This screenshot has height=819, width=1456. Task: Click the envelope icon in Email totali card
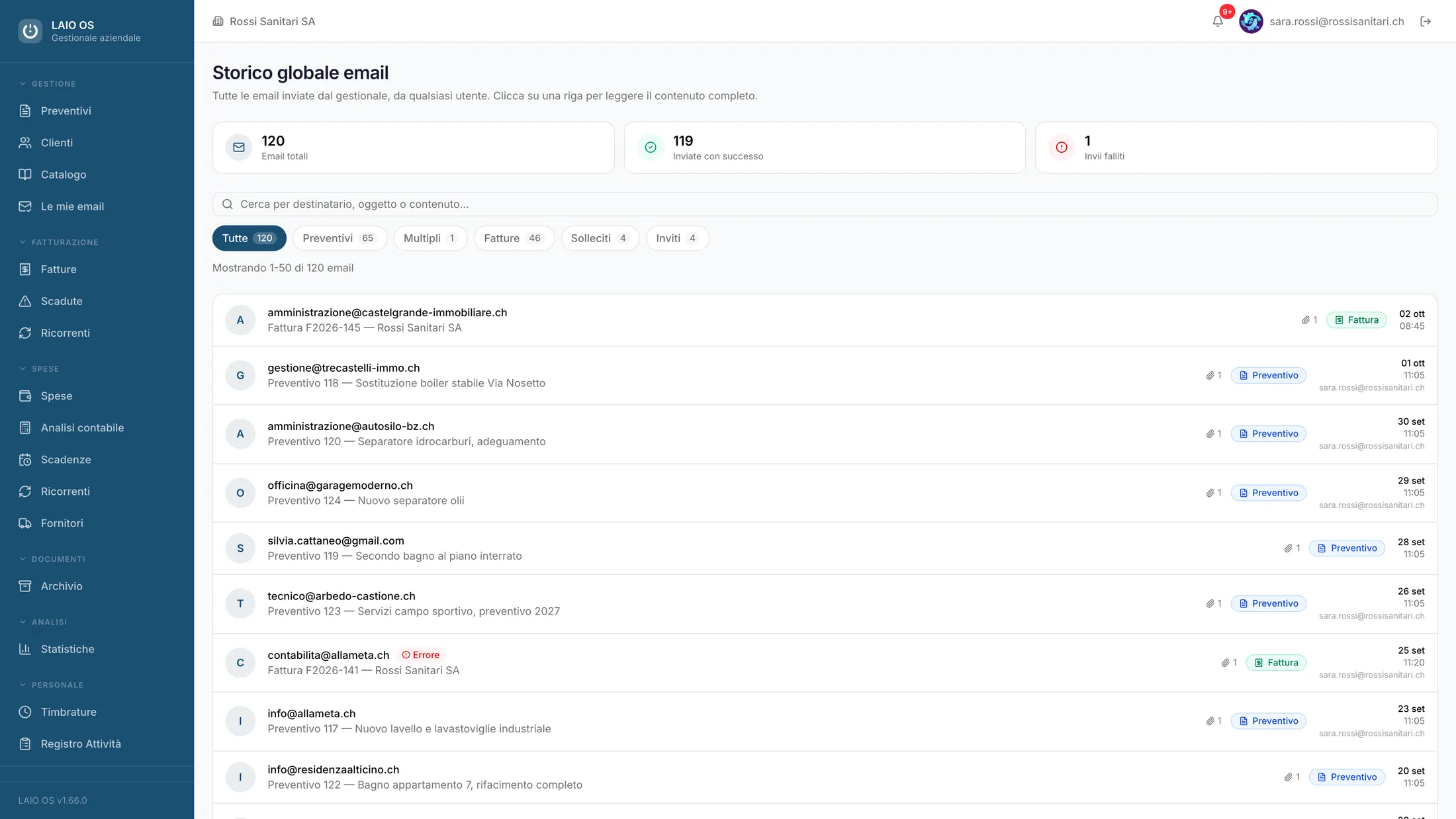tap(239, 147)
